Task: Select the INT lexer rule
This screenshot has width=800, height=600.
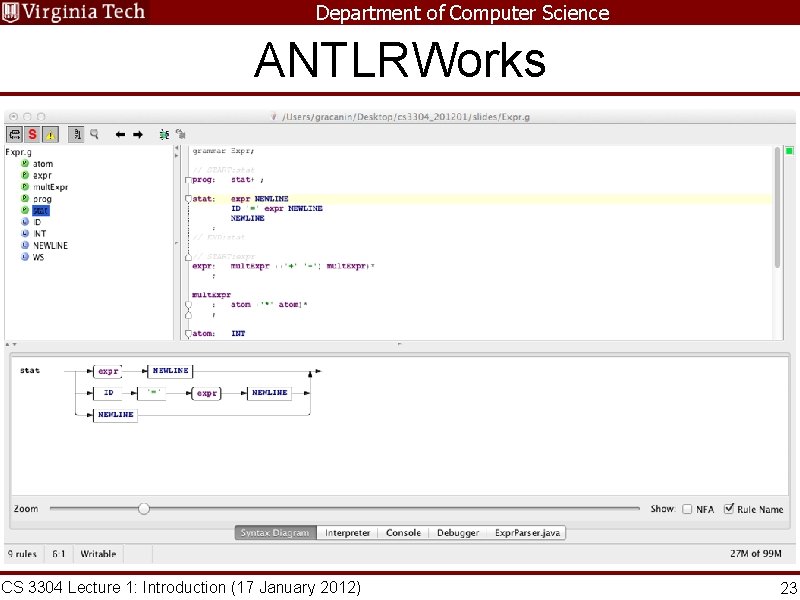Action: point(40,234)
